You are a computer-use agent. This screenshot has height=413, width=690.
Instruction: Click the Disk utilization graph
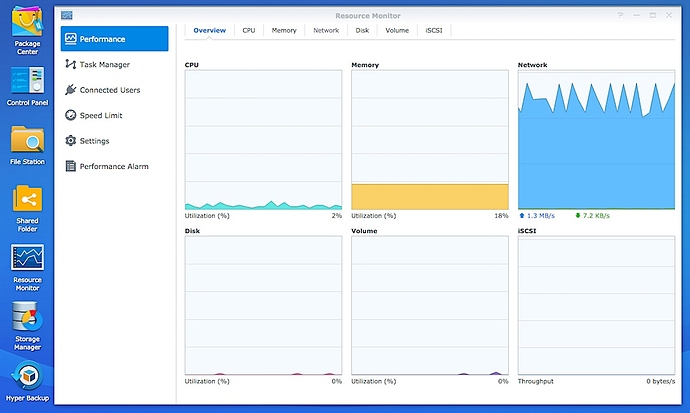pyautogui.click(x=263, y=305)
